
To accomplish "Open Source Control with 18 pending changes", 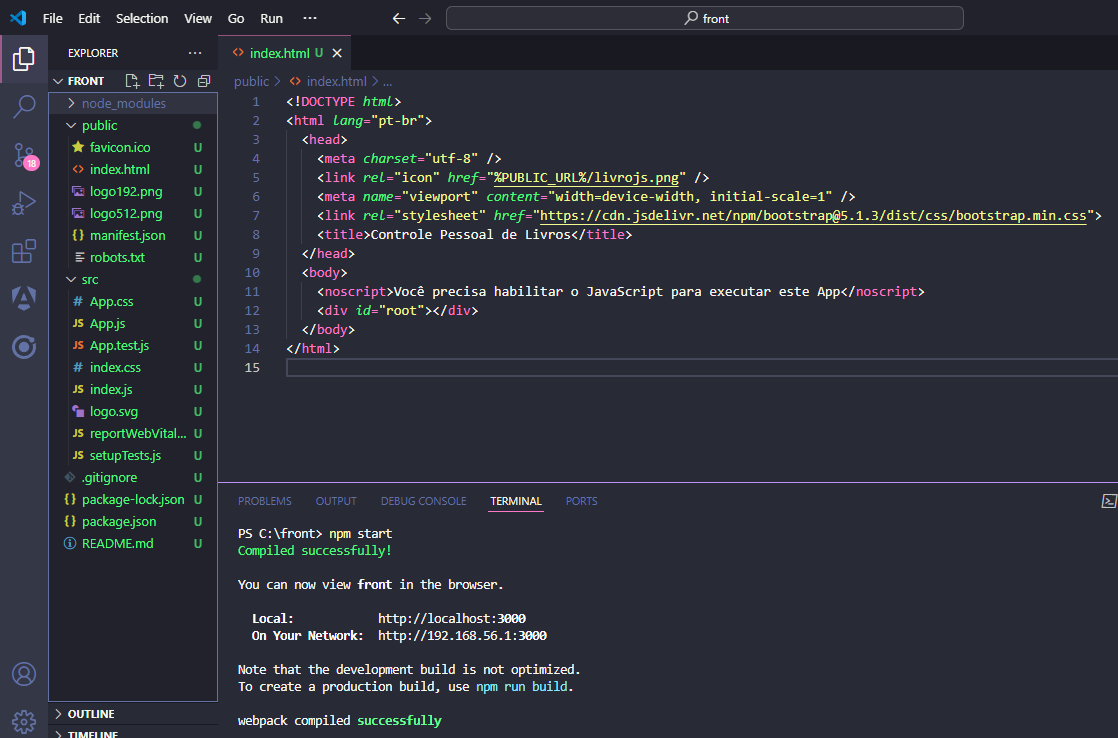I will [x=24, y=152].
